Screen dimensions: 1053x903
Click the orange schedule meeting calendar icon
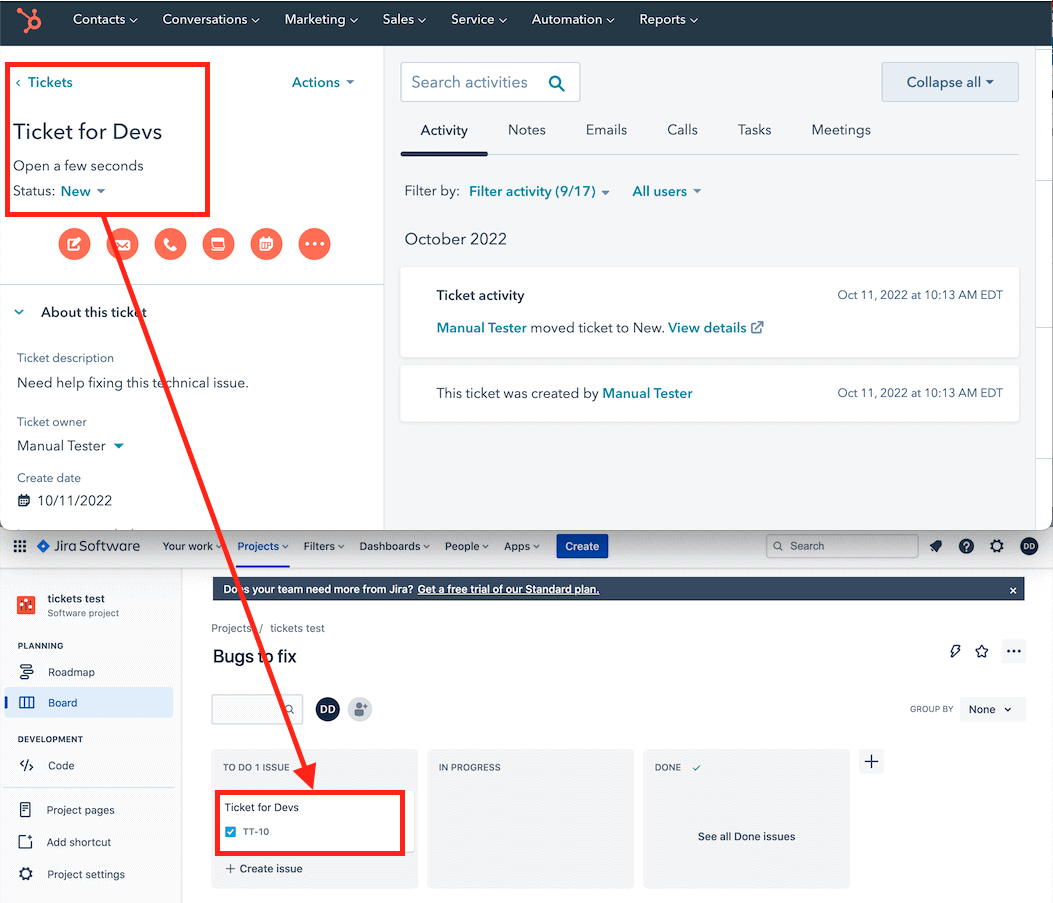click(x=267, y=244)
